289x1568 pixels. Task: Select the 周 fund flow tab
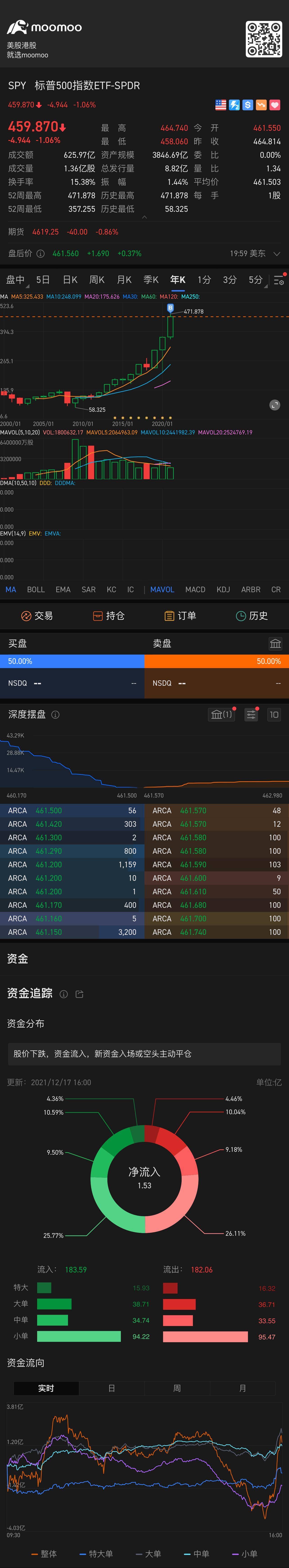click(x=177, y=1388)
